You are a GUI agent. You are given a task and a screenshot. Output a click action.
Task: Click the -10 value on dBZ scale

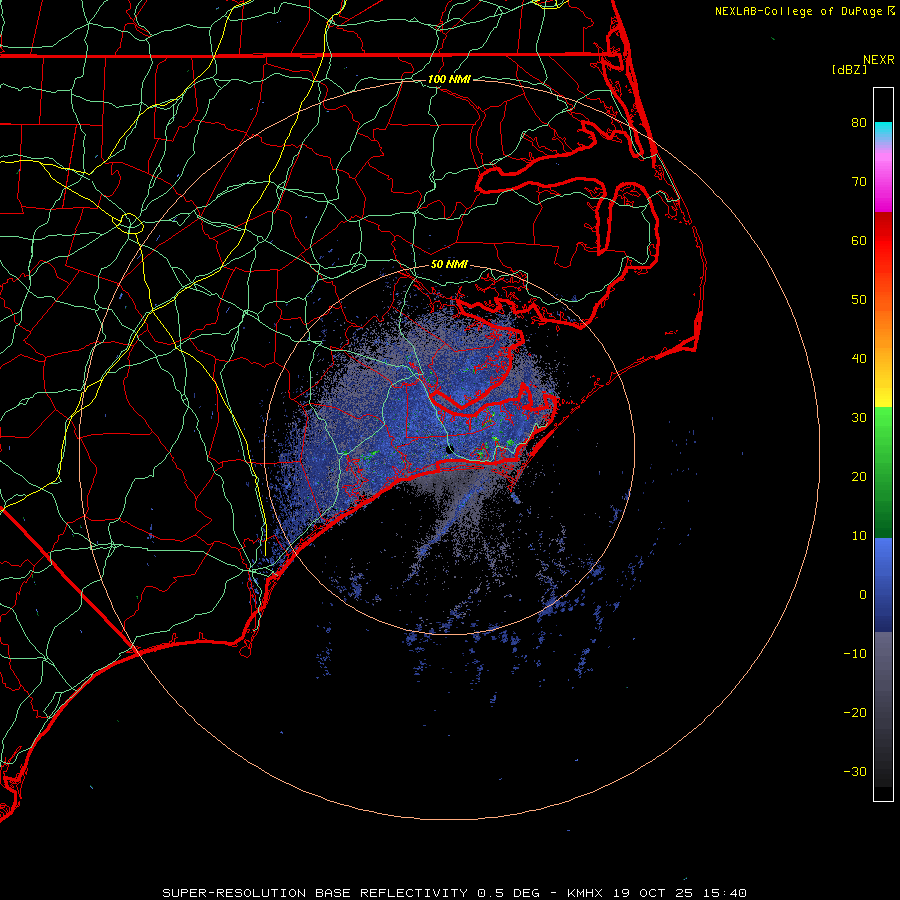855,654
